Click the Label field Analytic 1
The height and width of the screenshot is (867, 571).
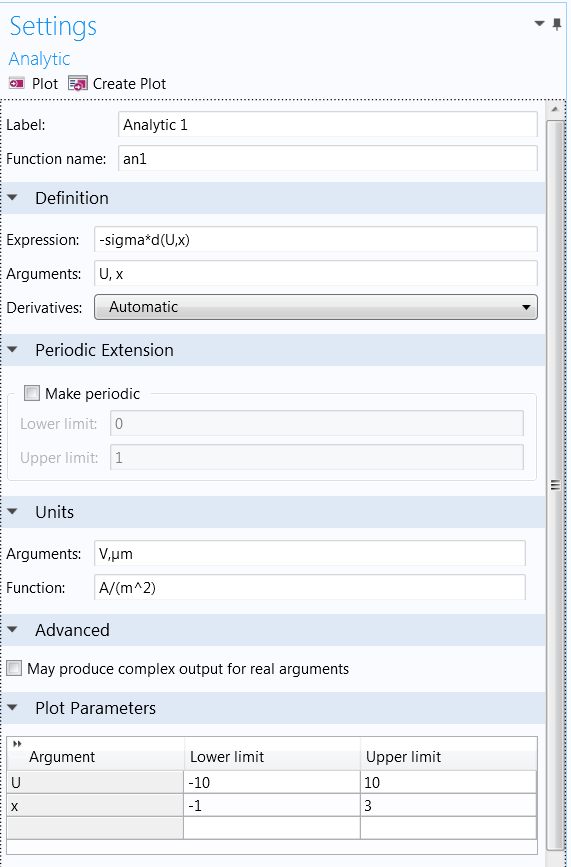tap(328, 124)
